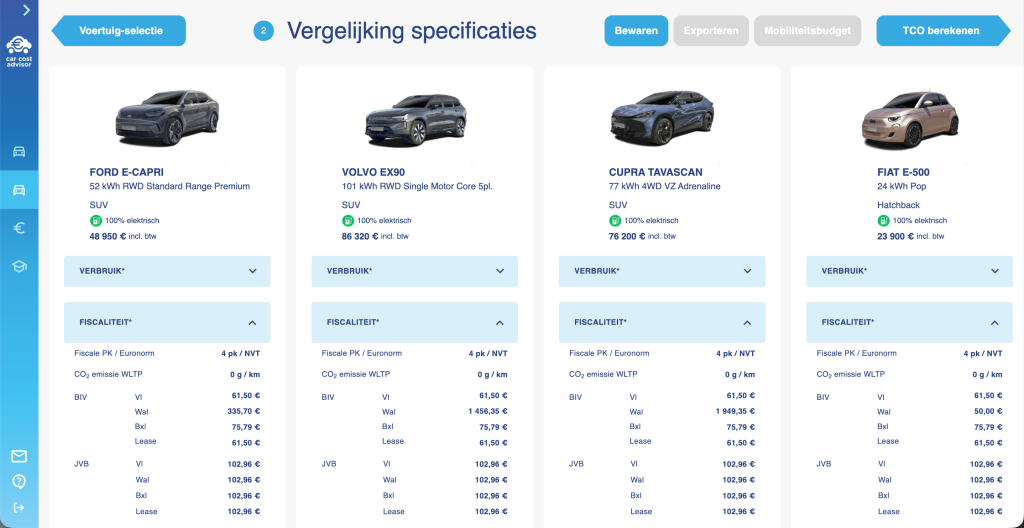
Task: Open the first car icon in sidebar
Action: point(19,152)
